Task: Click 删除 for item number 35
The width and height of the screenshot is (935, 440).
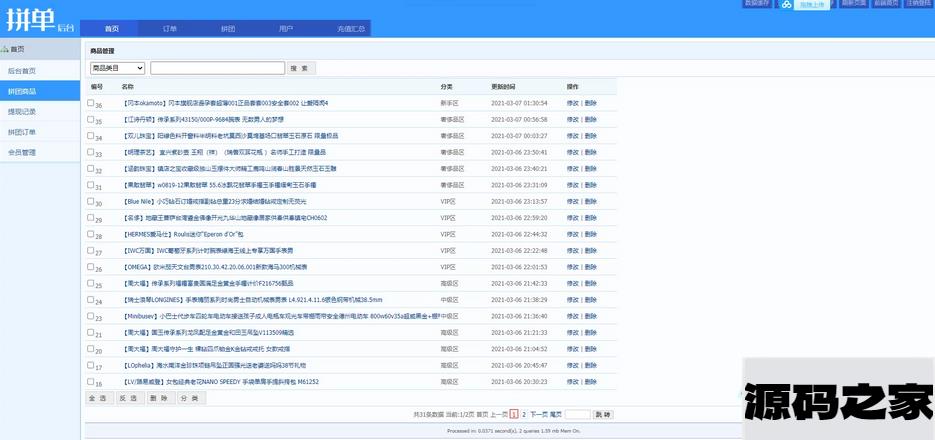Action: [x=591, y=119]
